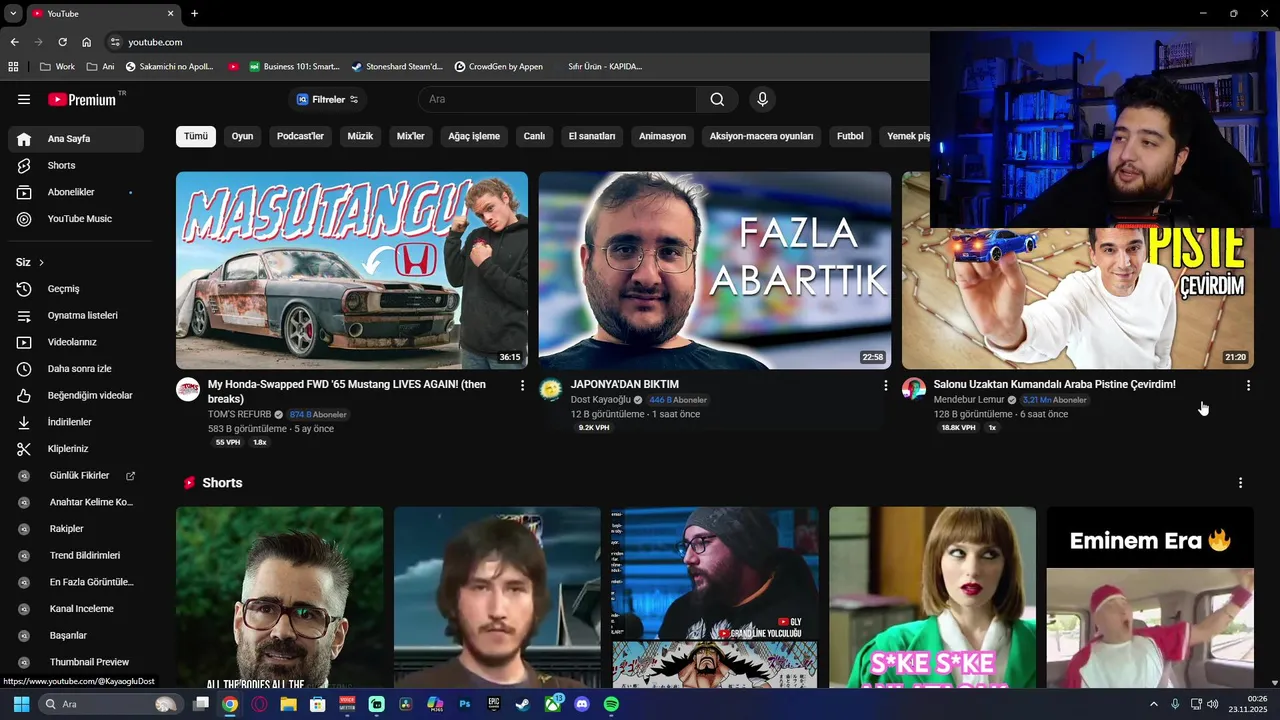
Task: Expand the Siz section chevron
Action: [x=41, y=262]
